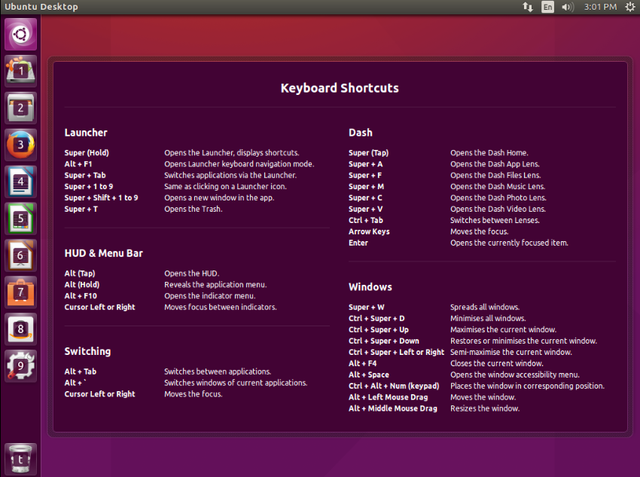Click the Ubuntu Desktop title in top panel
The image size is (640, 477).
pos(39,7)
